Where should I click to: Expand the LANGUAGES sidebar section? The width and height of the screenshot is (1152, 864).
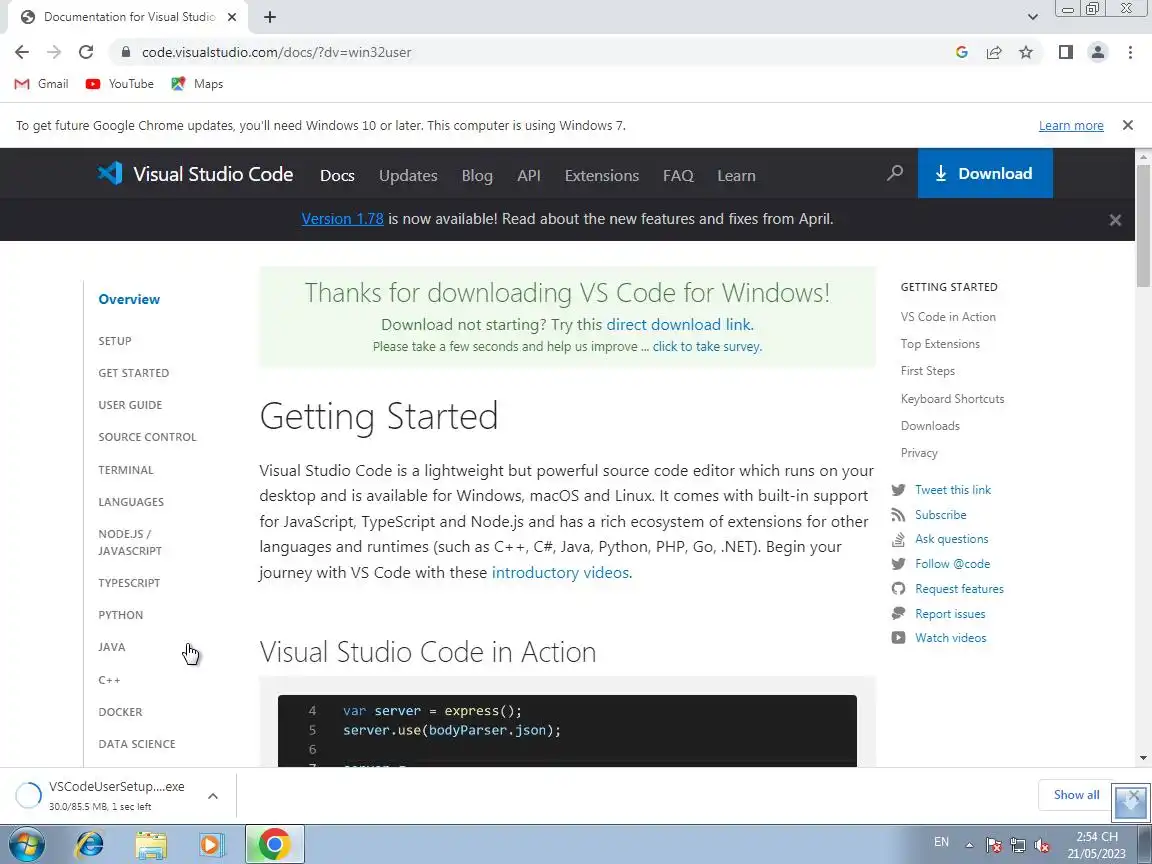[x=131, y=502]
